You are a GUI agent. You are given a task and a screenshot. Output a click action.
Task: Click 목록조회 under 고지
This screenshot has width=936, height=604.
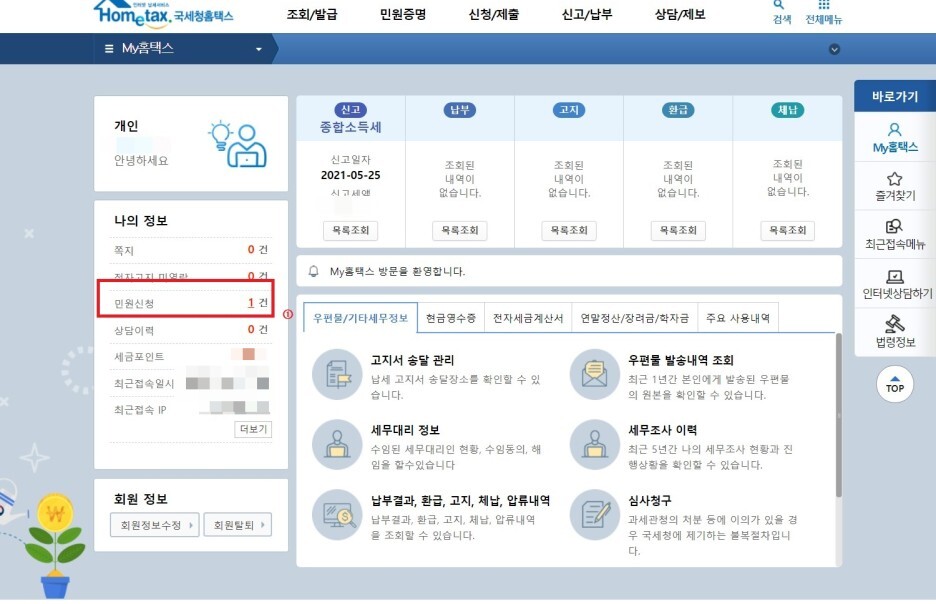click(569, 230)
